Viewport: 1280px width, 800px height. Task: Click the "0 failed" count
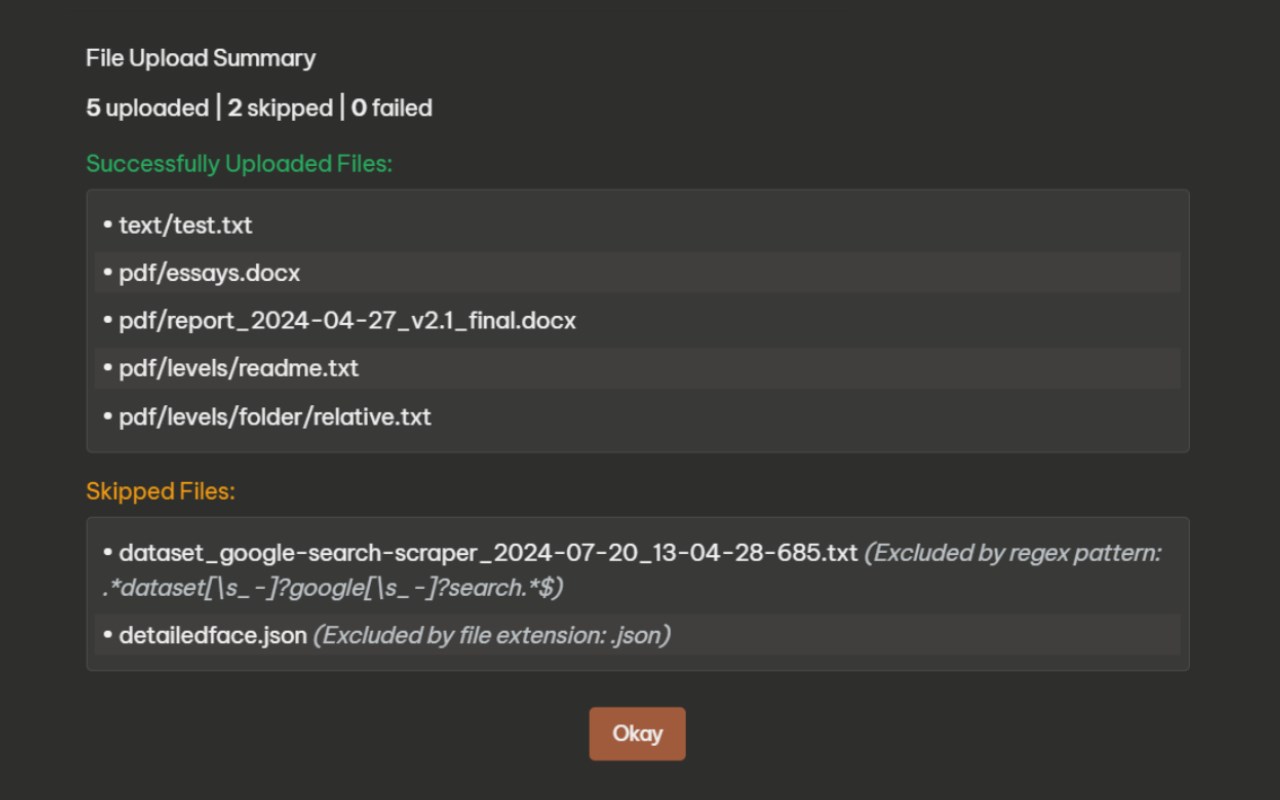pyautogui.click(x=392, y=108)
